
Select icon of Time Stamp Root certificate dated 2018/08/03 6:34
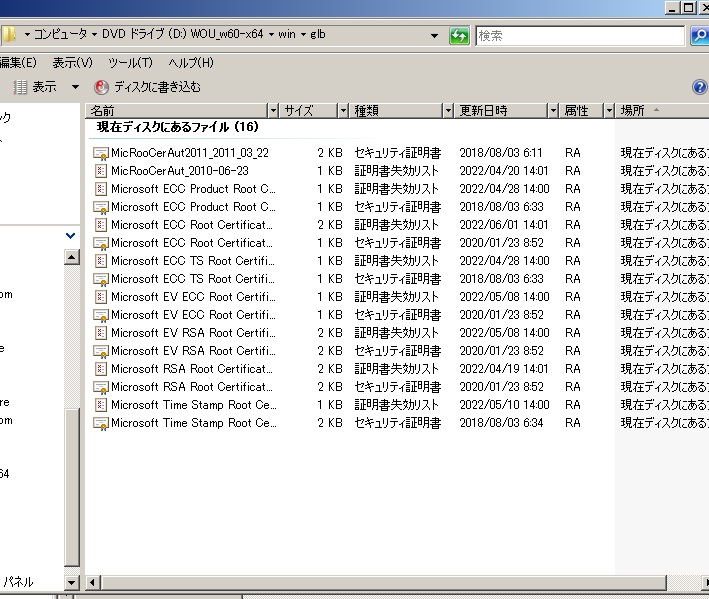point(100,424)
